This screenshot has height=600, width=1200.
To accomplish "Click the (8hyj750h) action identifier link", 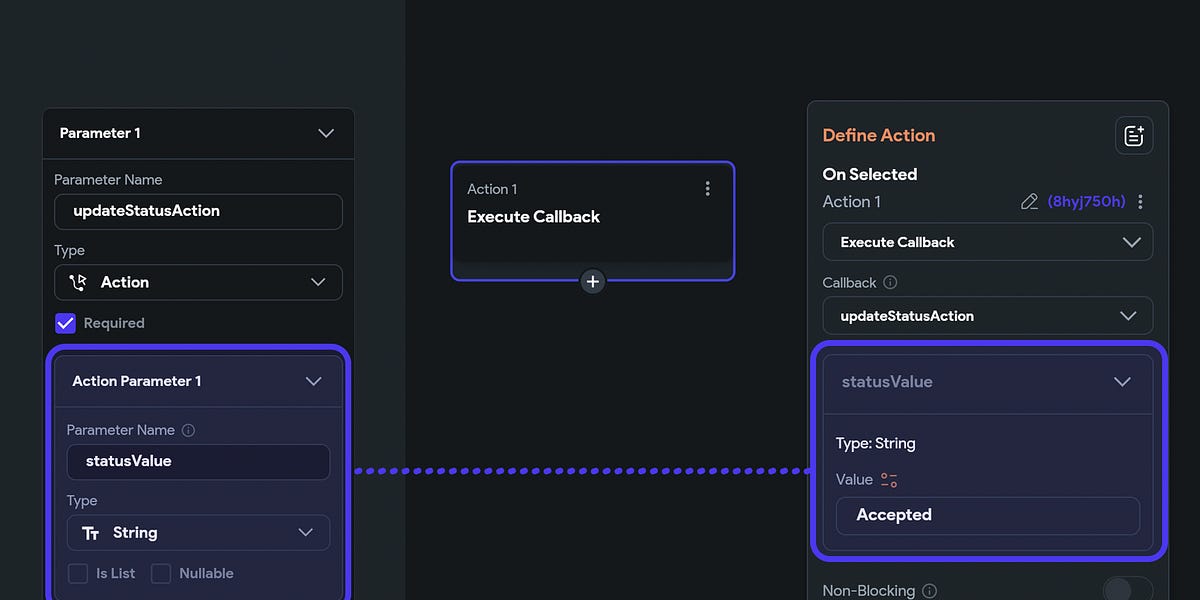I will 1087,201.
